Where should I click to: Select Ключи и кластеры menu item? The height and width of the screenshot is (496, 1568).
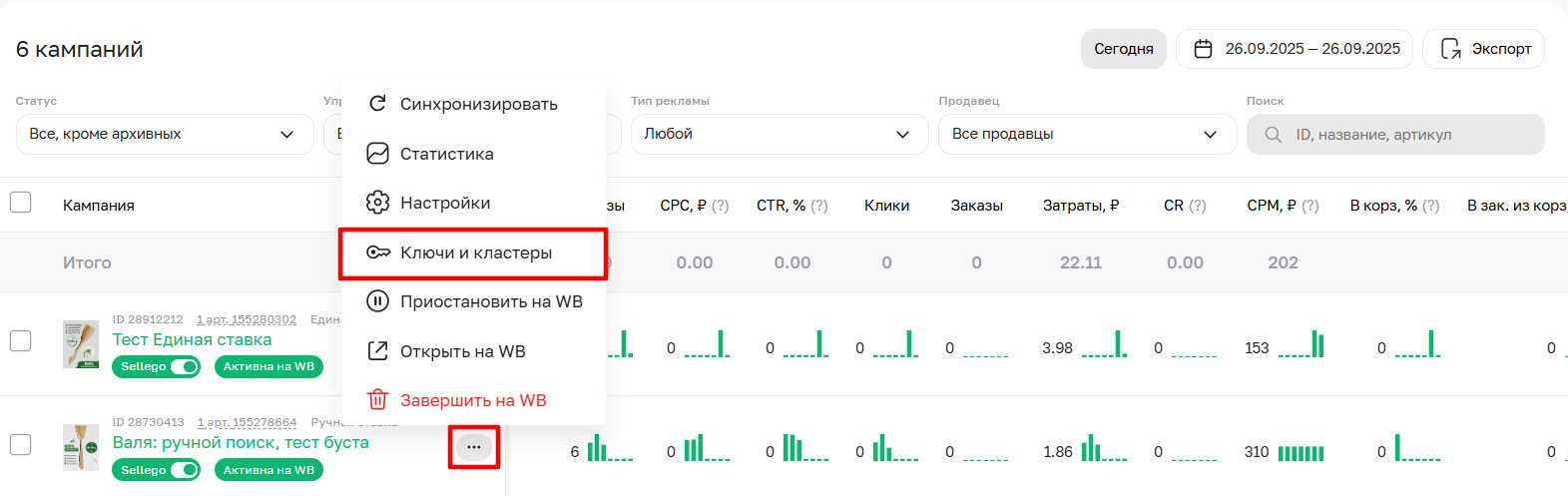tap(476, 253)
